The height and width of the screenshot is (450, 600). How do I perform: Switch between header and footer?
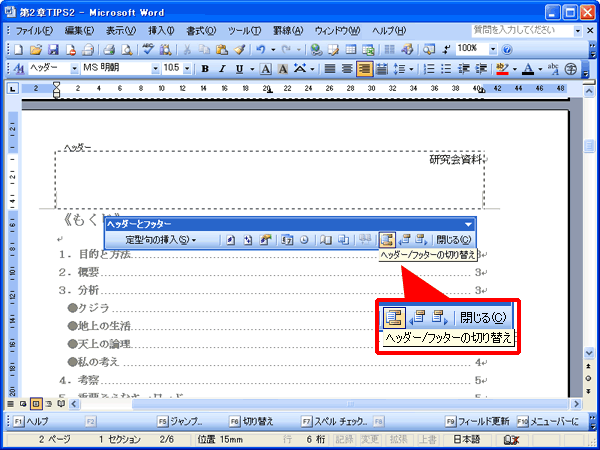pyautogui.click(x=387, y=240)
